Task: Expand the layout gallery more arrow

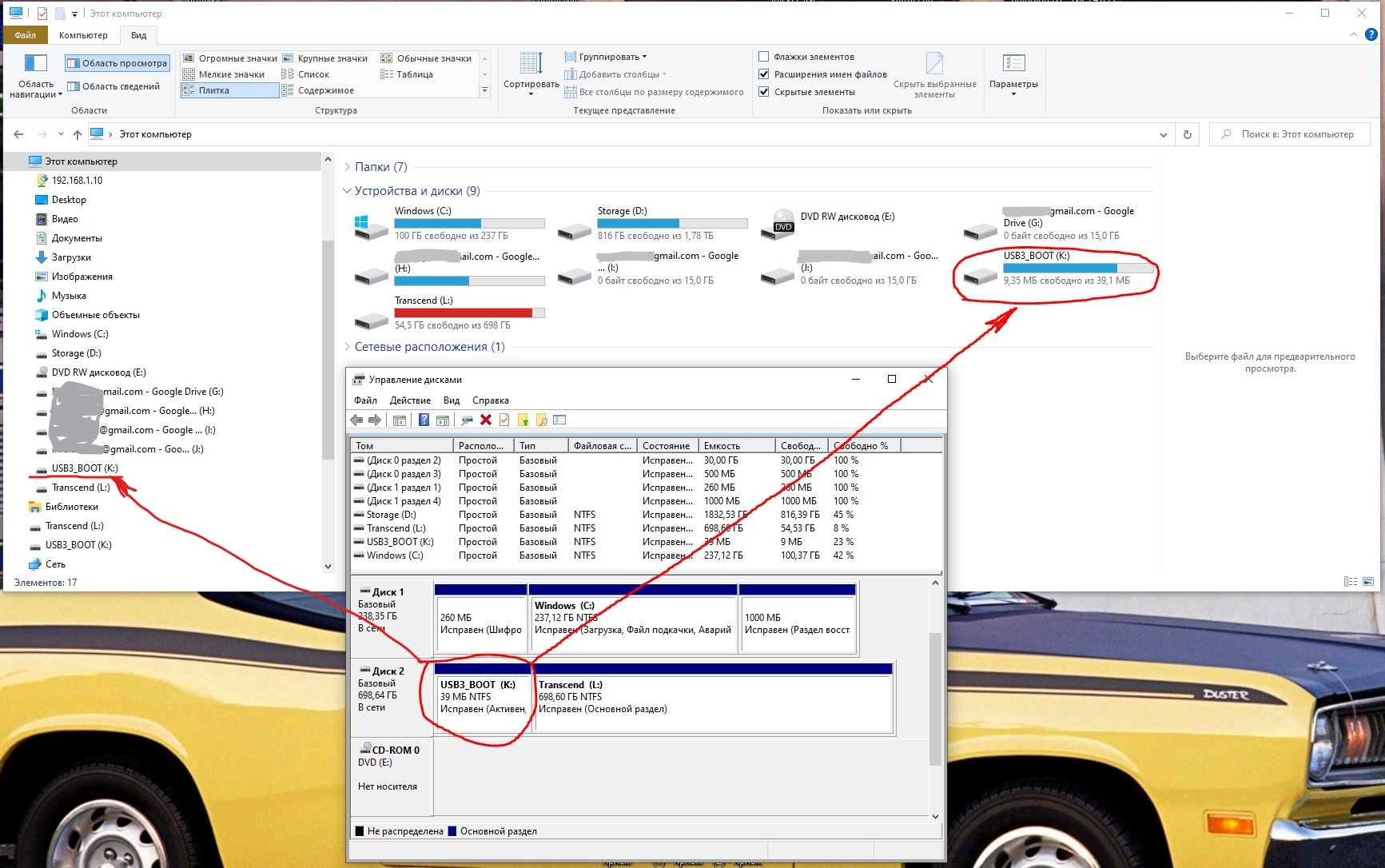Action: click(x=484, y=90)
